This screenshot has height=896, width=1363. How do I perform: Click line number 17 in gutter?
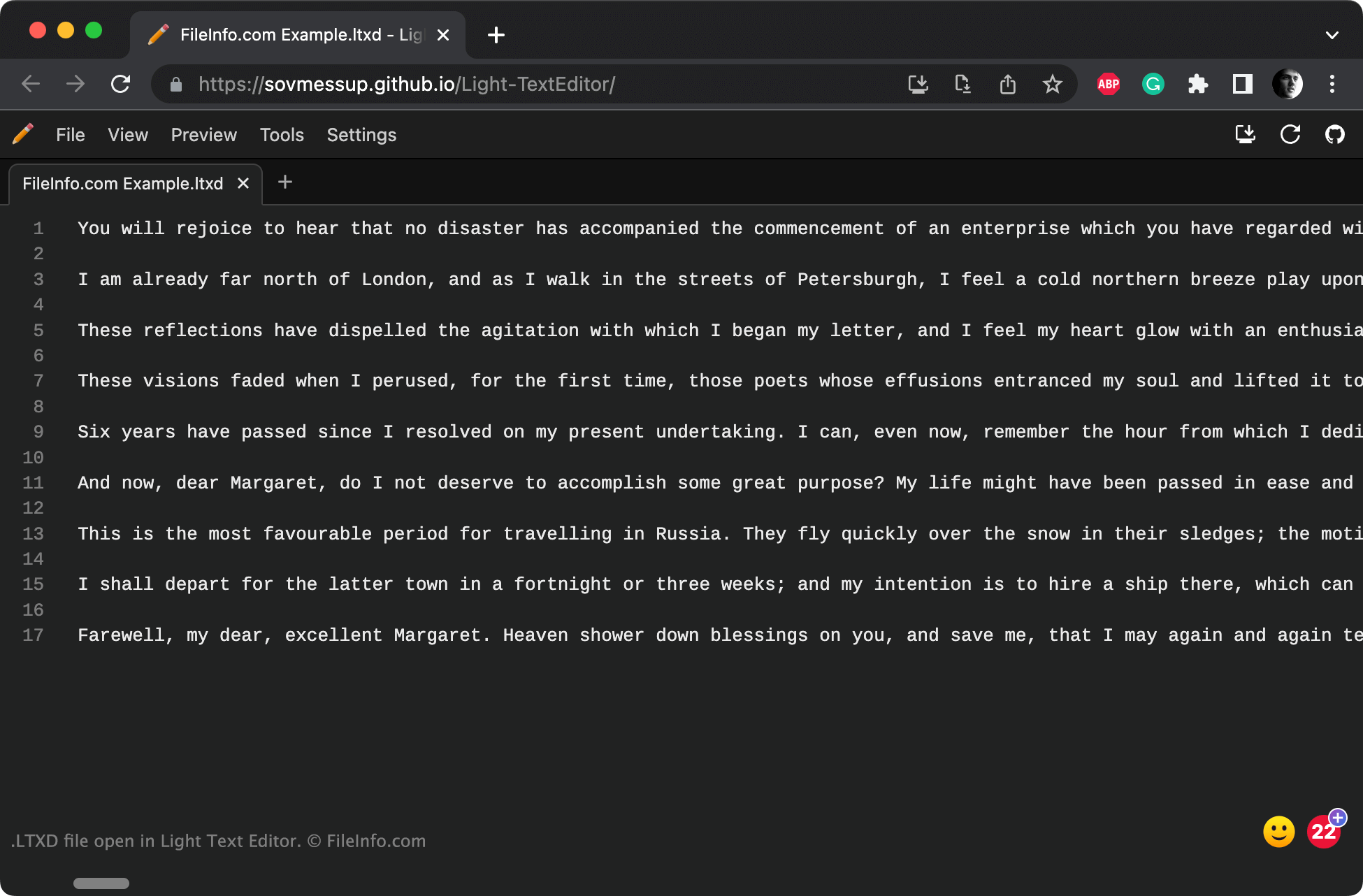tap(33, 635)
